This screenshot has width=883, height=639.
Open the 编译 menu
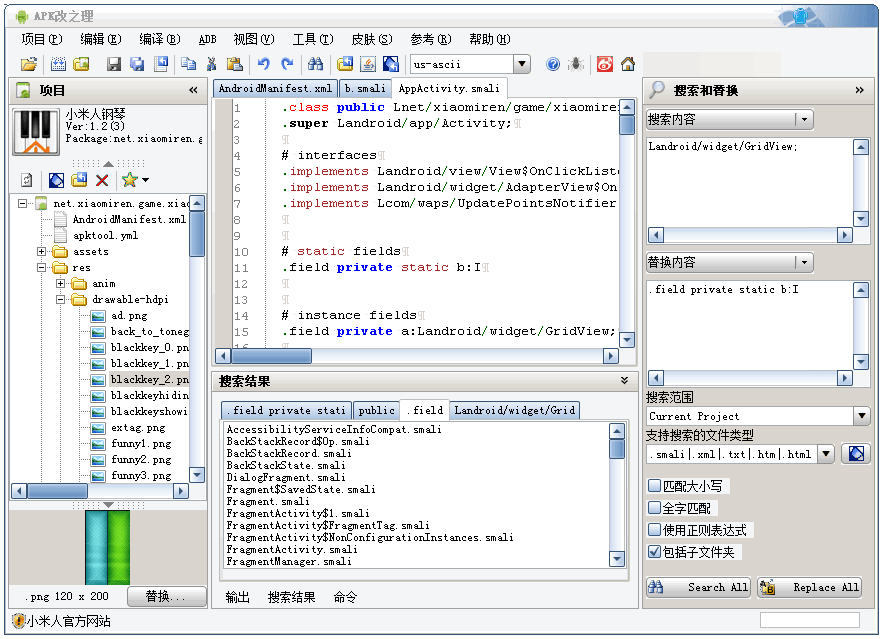pos(161,39)
